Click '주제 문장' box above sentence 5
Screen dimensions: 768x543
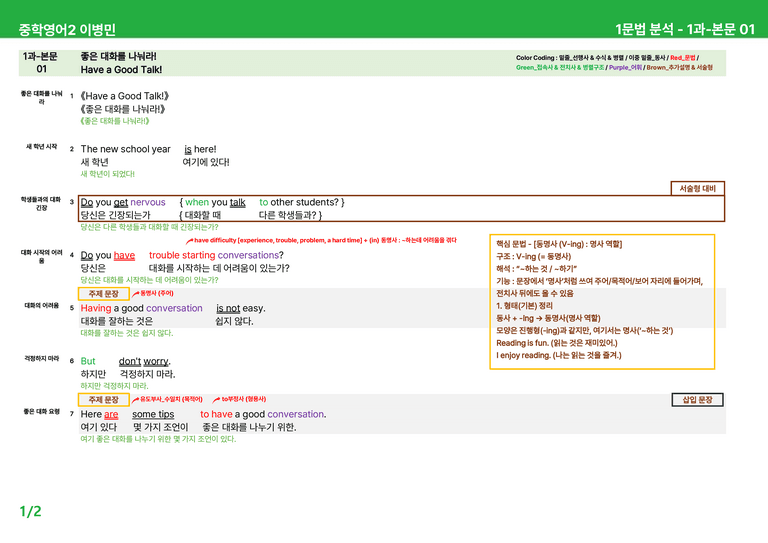(x=104, y=294)
